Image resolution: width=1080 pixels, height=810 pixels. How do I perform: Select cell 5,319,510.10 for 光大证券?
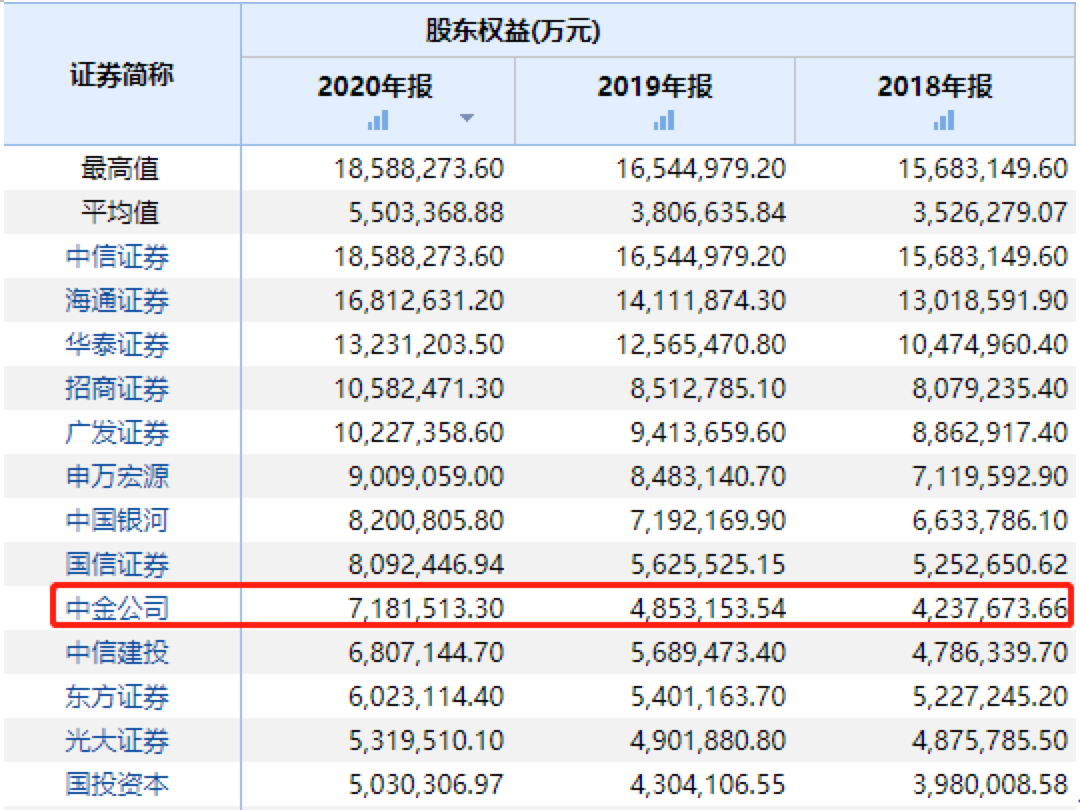pyautogui.click(x=426, y=740)
